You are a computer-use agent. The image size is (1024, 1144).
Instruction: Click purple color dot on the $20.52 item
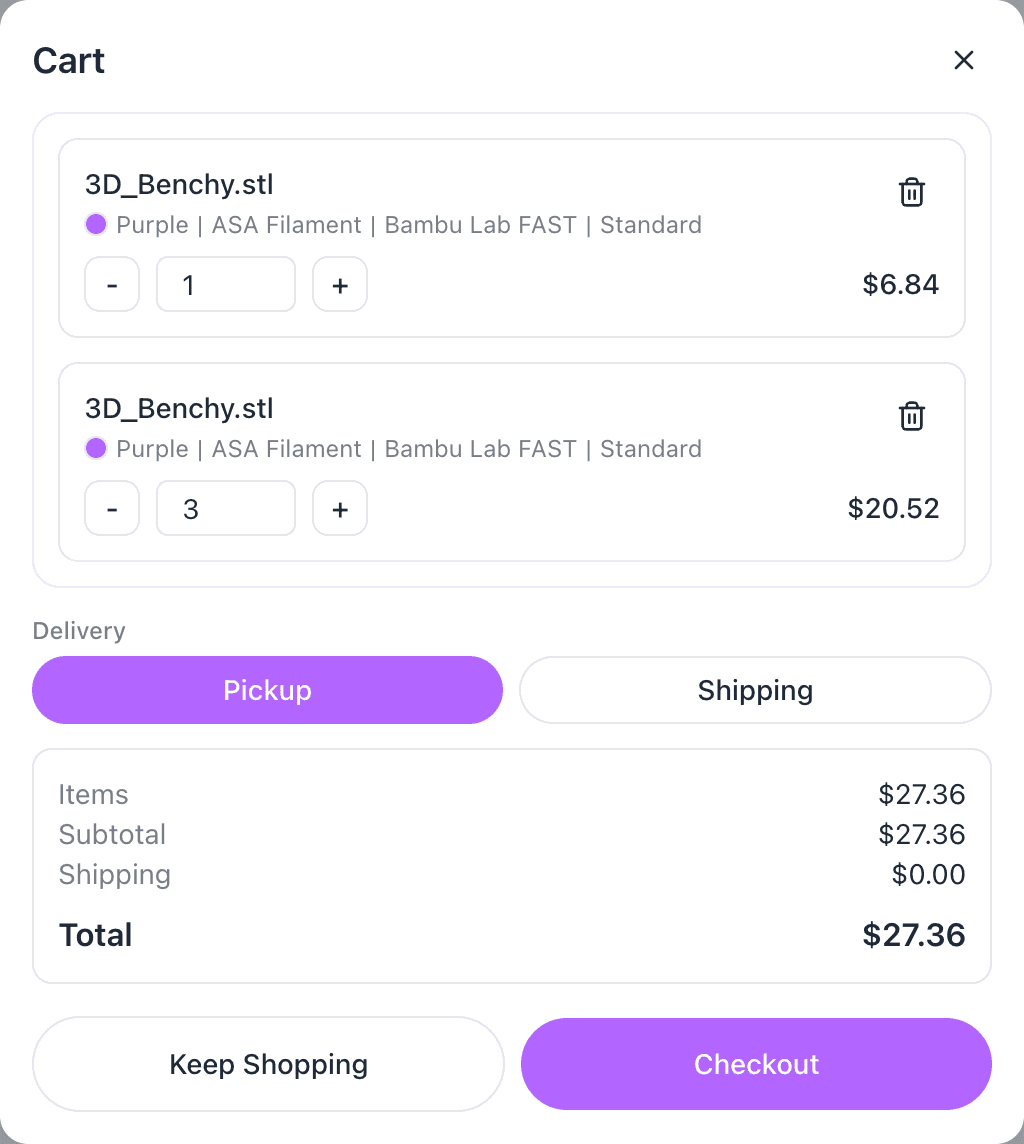(x=96, y=448)
